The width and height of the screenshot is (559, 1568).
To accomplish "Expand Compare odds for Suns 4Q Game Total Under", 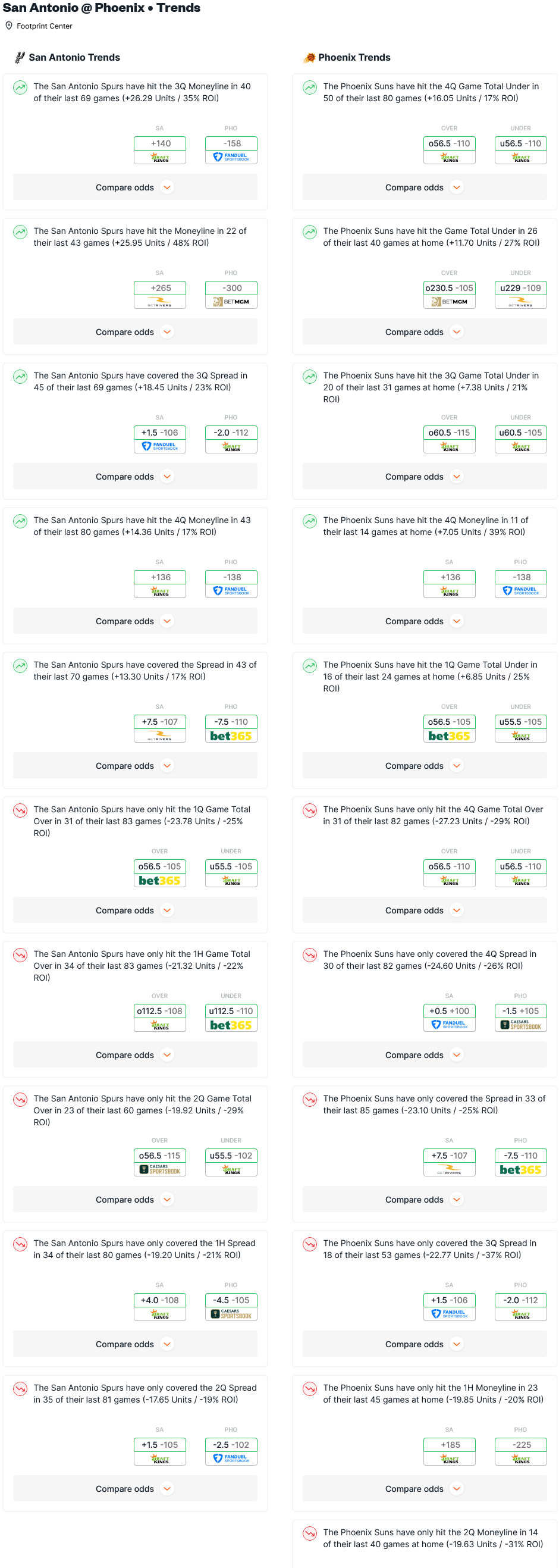I will coord(425,187).
